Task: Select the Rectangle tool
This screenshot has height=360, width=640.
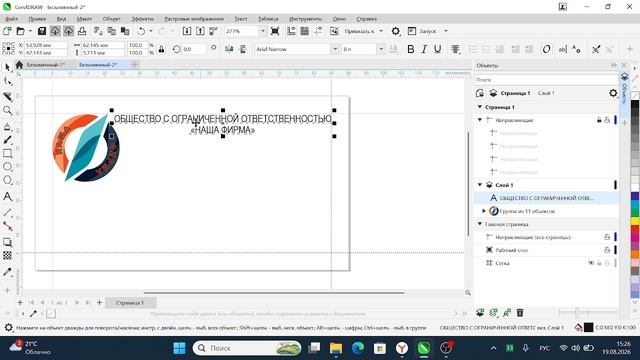Action: 7,153
